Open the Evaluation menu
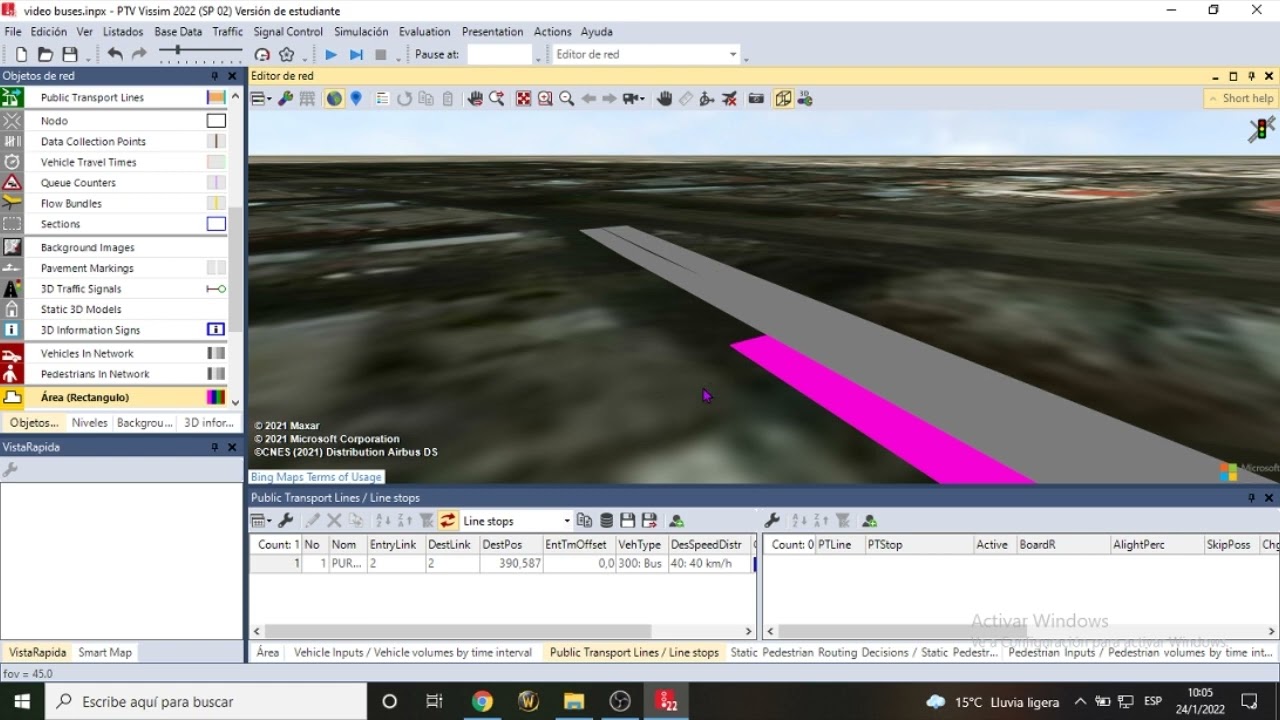The height and width of the screenshot is (720, 1280). (x=424, y=32)
